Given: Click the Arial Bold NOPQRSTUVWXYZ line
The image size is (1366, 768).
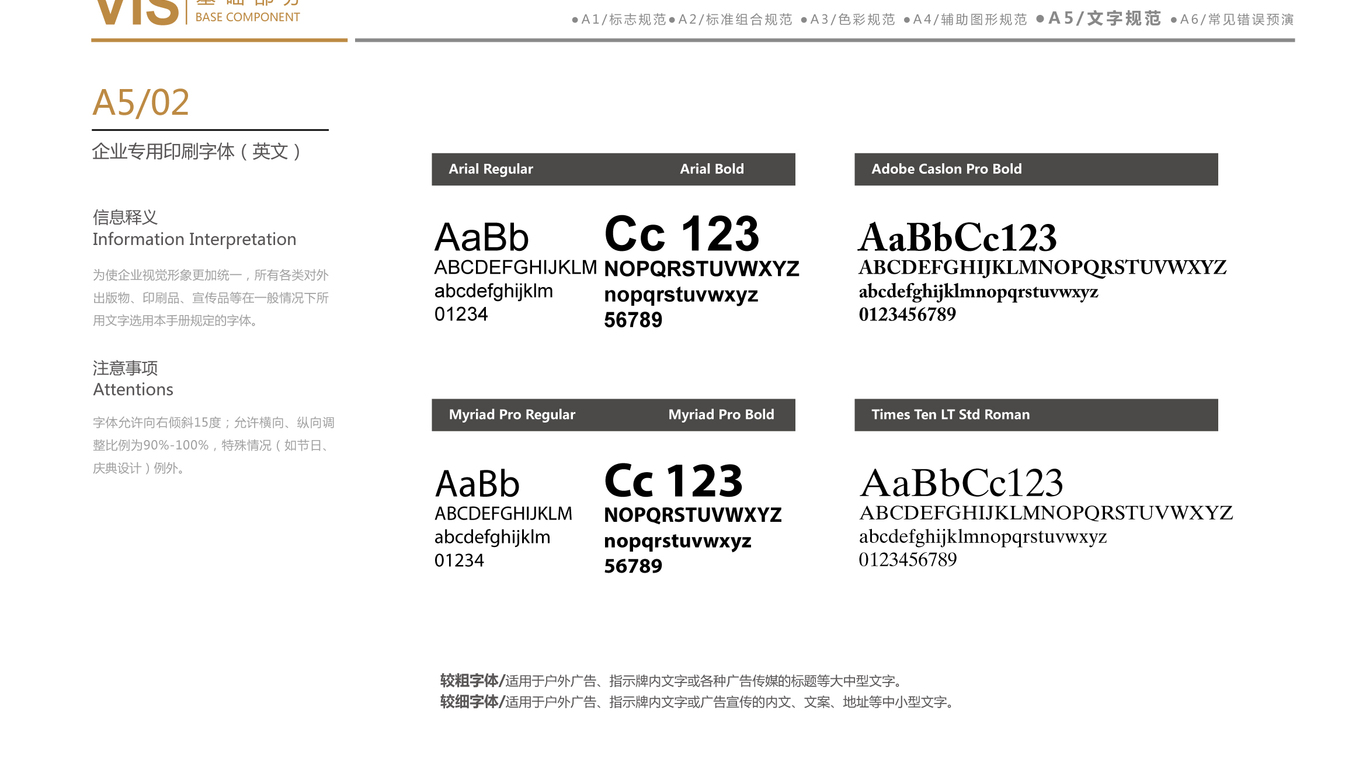Looking at the screenshot, I should pos(702,269).
